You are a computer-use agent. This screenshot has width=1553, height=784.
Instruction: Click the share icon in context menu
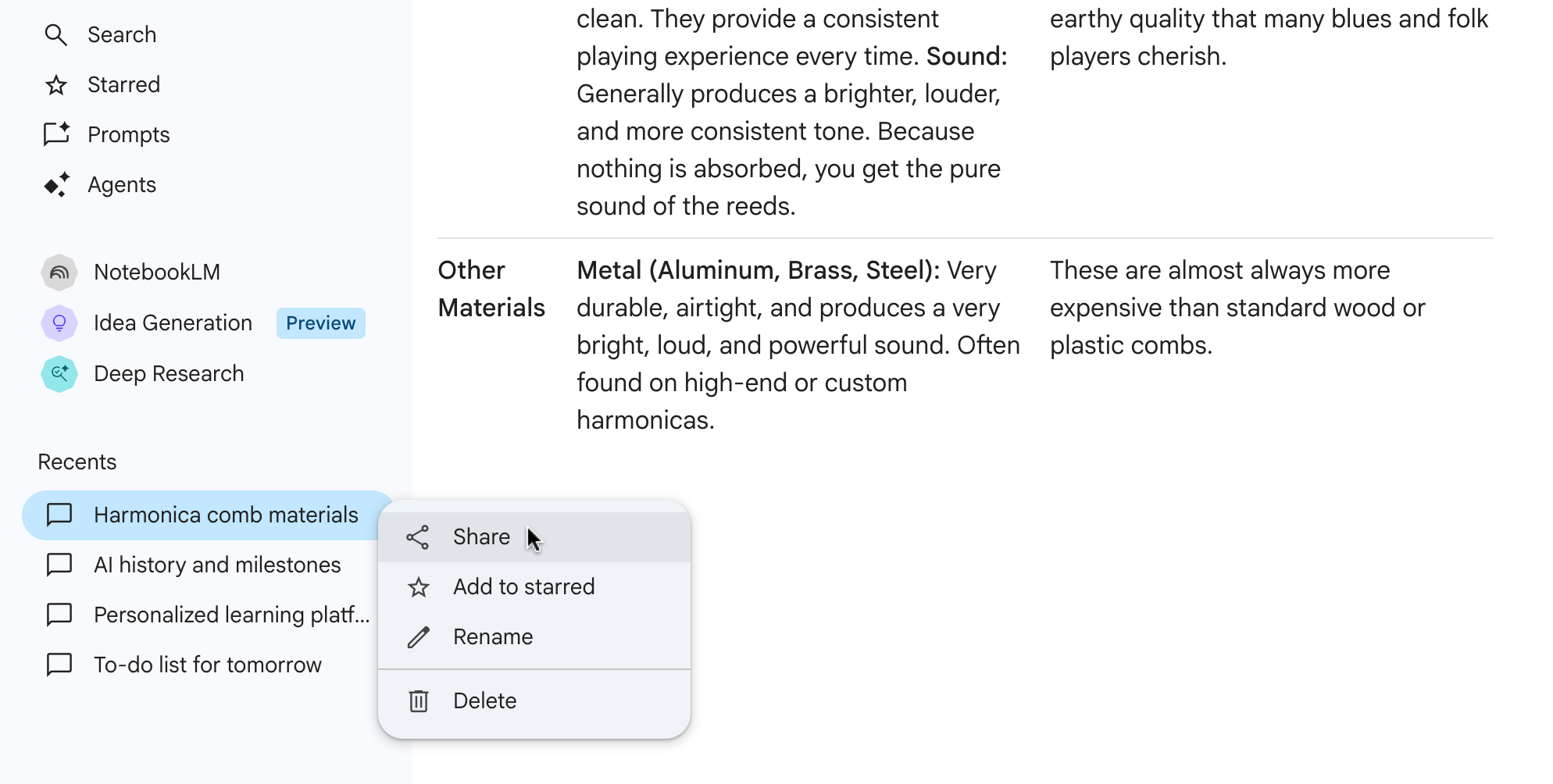[x=418, y=537]
